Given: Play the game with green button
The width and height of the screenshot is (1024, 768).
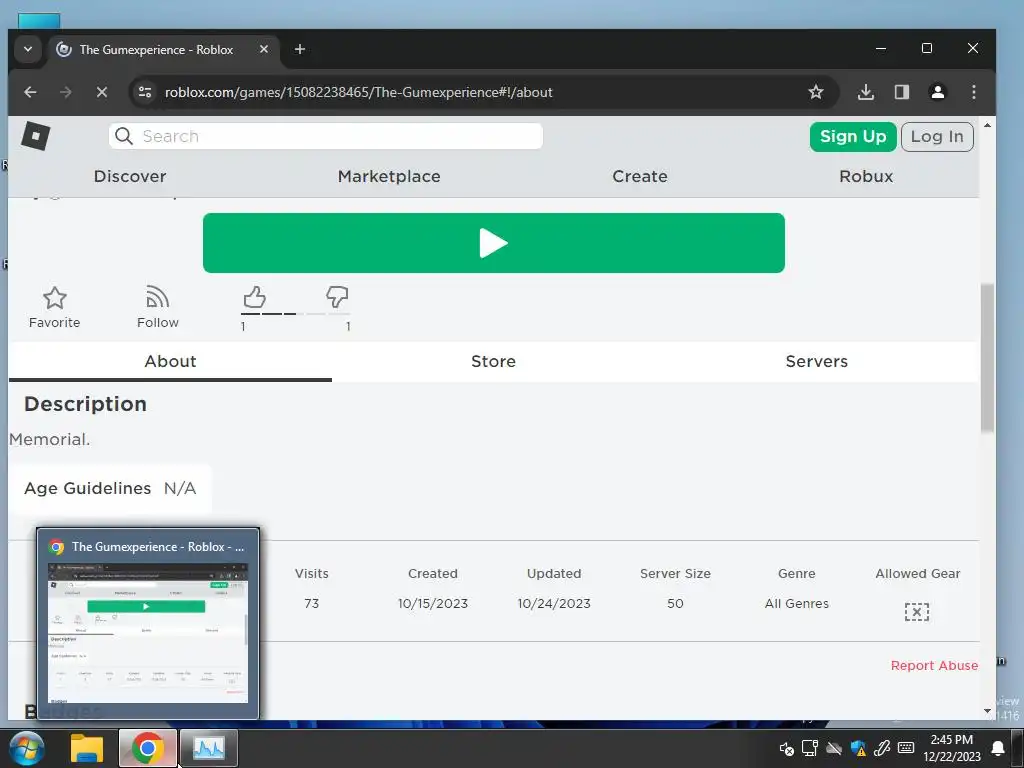Looking at the screenshot, I should click(494, 243).
